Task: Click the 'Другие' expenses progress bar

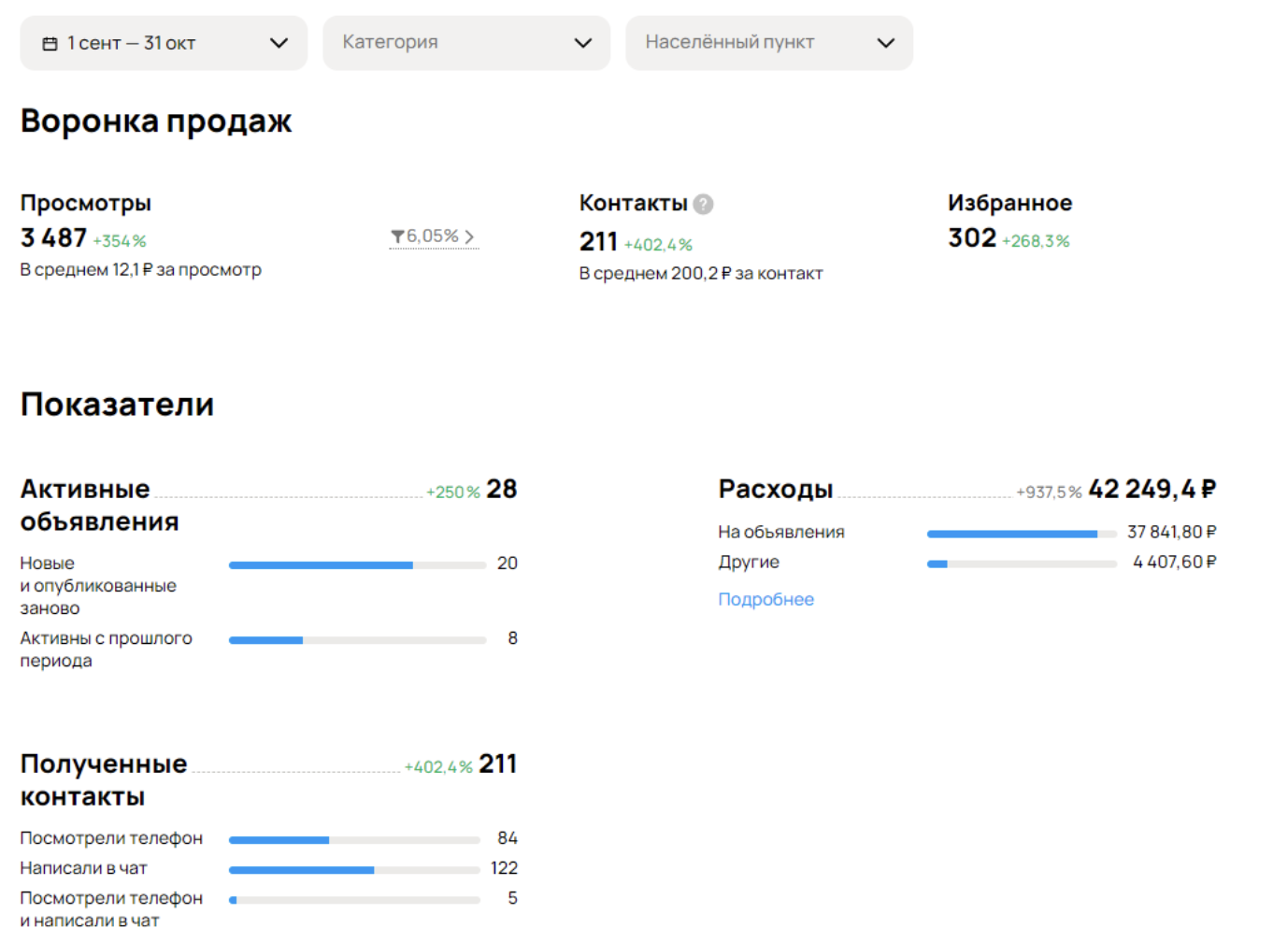Action: click(1021, 564)
